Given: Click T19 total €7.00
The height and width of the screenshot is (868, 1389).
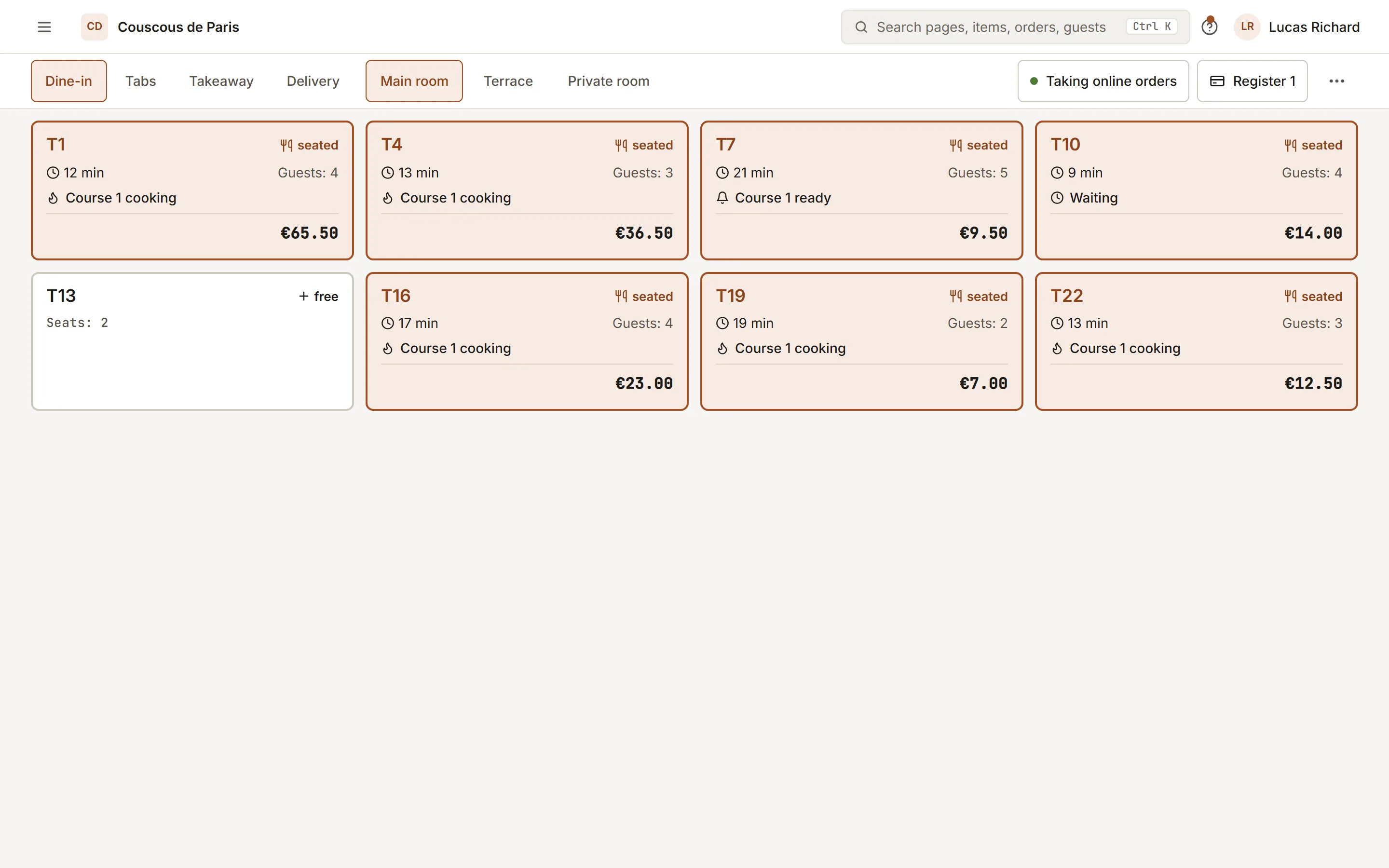Looking at the screenshot, I should pos(983,383).
